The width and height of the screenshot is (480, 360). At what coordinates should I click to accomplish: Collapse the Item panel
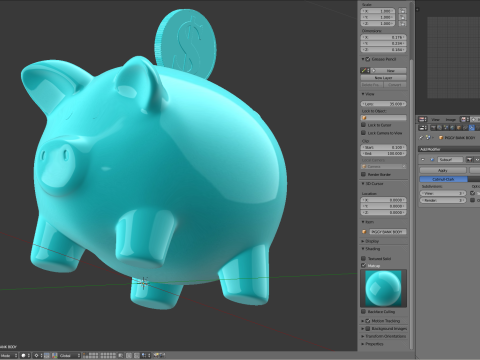[363, 222]
